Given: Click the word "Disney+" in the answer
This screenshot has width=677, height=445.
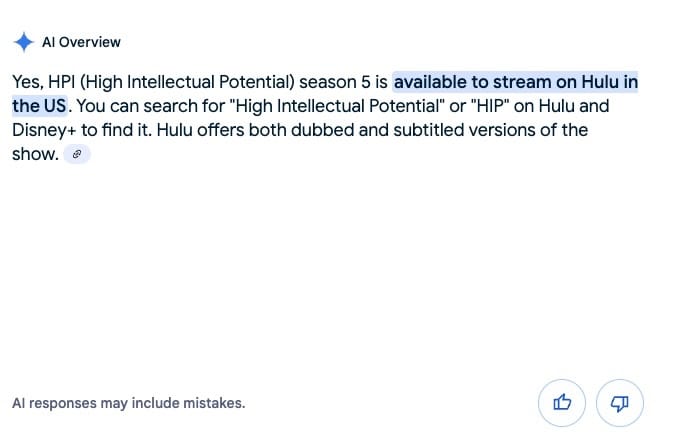Looking at the screenshot, I should point(44,130).
